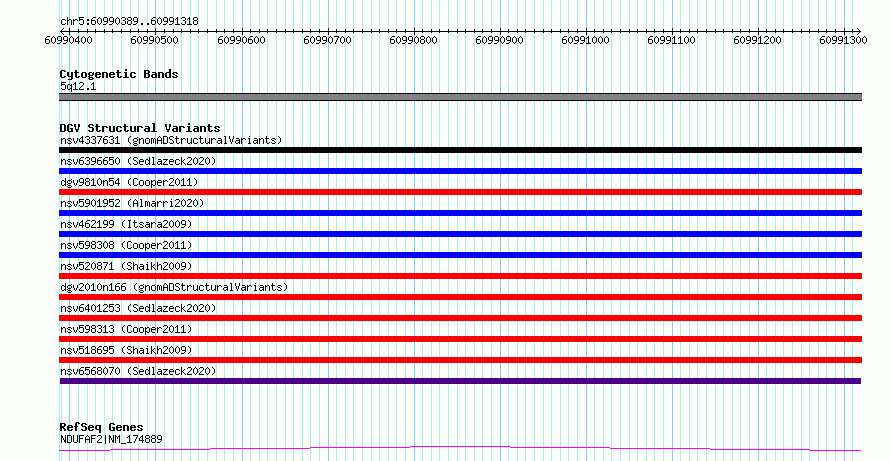Click the red nsv520871 variant bar
This screenshot has height=461, width=890.
point(460,276)
